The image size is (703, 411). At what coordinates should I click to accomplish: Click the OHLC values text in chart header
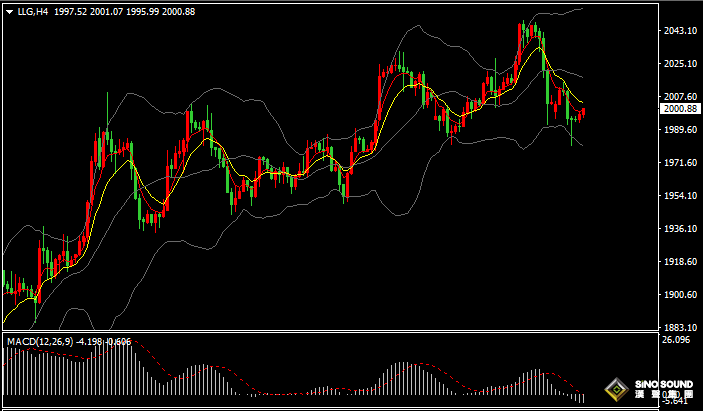coord(124,11)
